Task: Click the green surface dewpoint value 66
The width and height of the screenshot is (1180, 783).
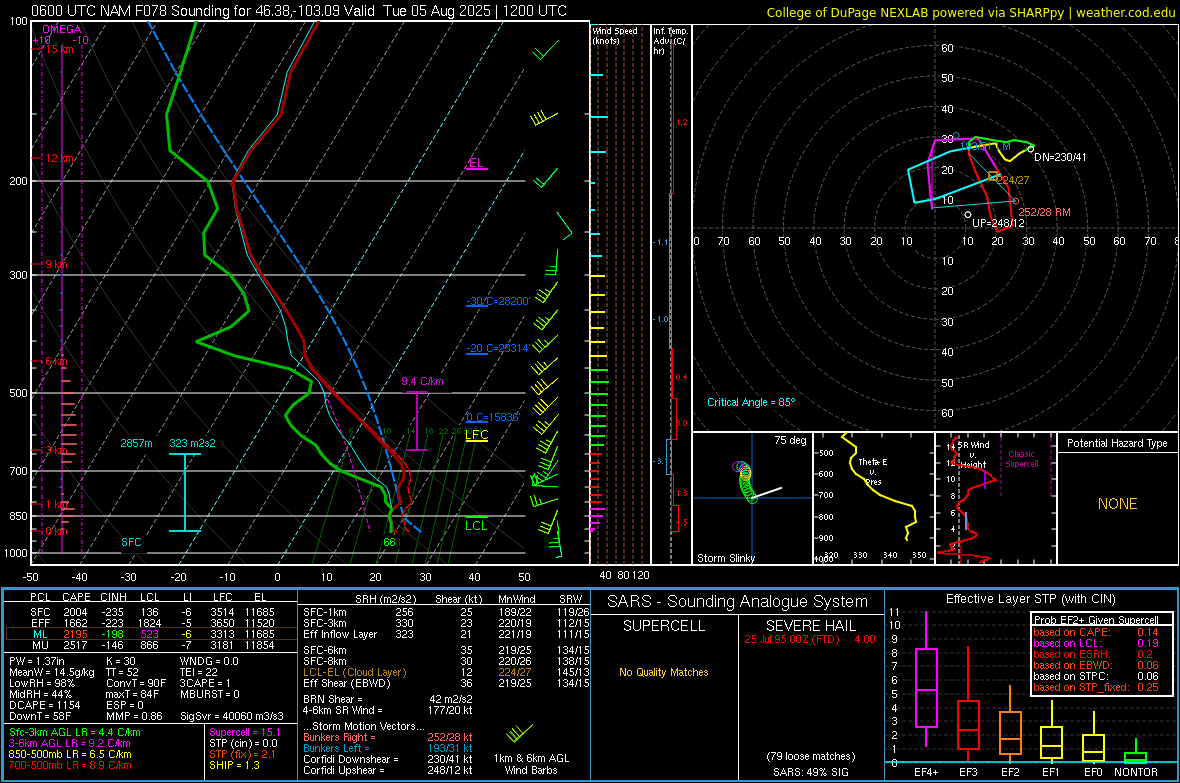Action: point(389,542)
